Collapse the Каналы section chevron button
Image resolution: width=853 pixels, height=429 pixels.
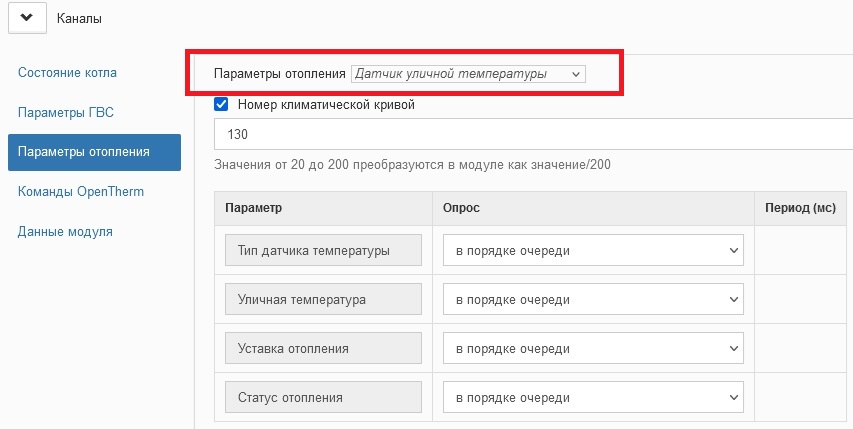[x=27, y=18]
